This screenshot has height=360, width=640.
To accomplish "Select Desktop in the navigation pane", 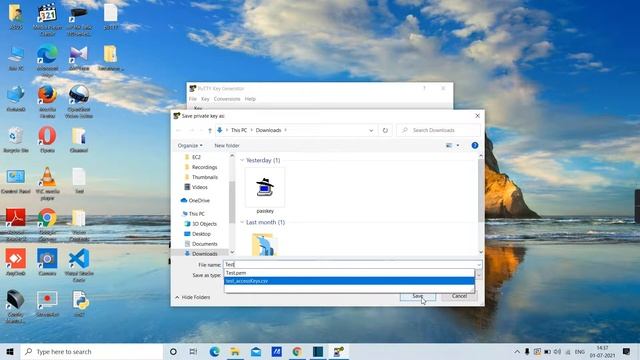I will pyautogui.click(x=201, y=234).
